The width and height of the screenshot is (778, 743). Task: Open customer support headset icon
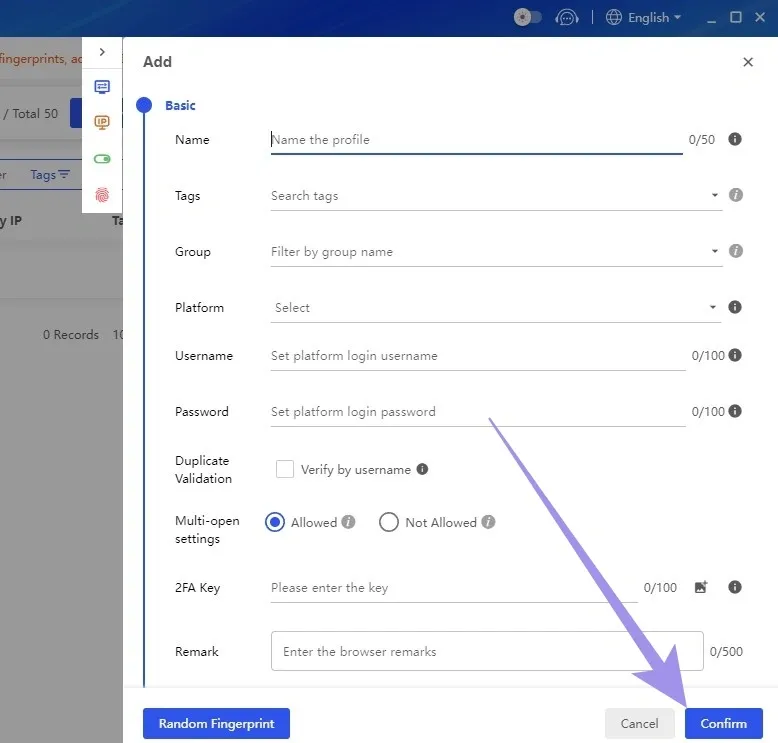point(568,18)
